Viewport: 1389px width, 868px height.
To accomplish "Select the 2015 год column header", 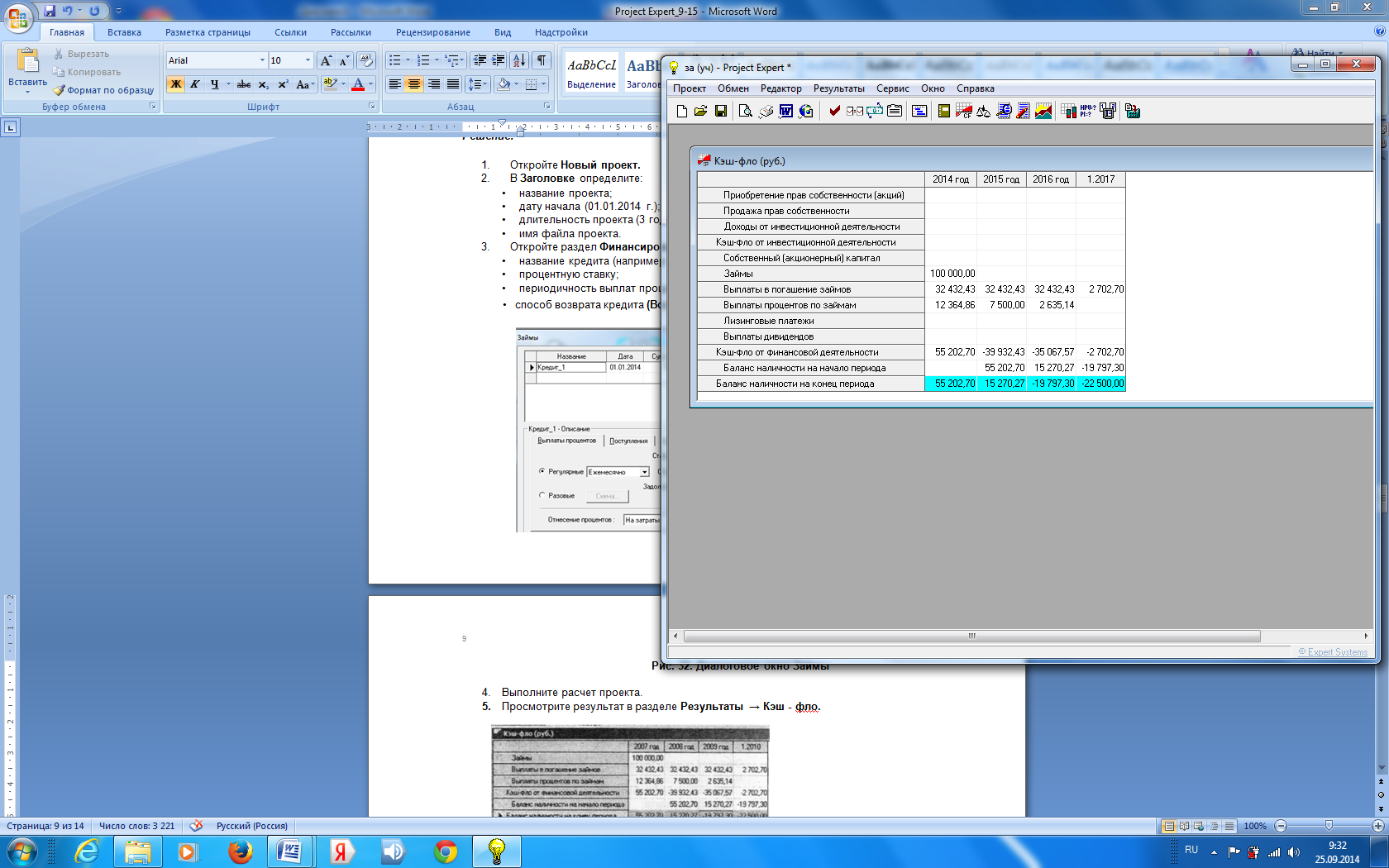I will 1001,179.
